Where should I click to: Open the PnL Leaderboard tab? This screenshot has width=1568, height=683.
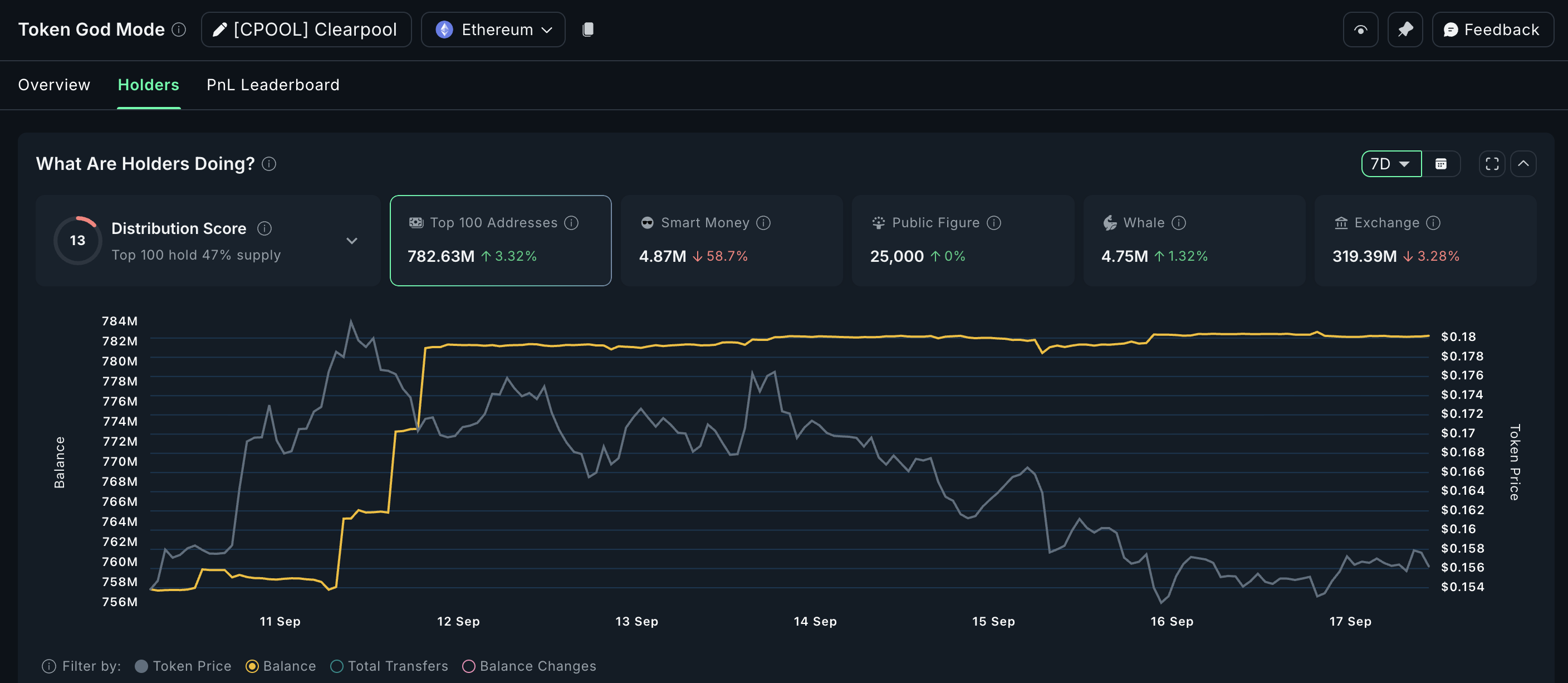pos(273,85)
